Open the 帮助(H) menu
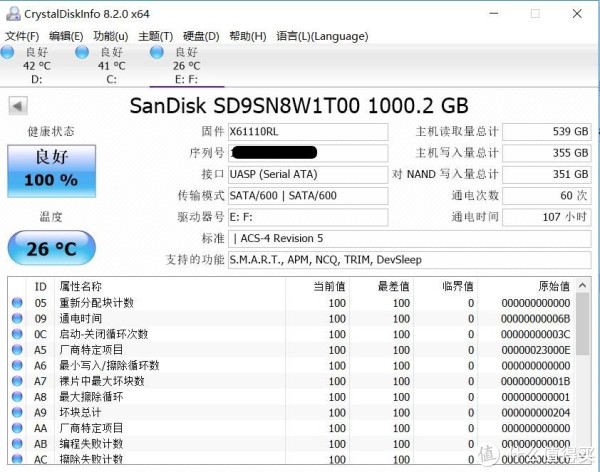600x472 pixels. pos(248,36)
